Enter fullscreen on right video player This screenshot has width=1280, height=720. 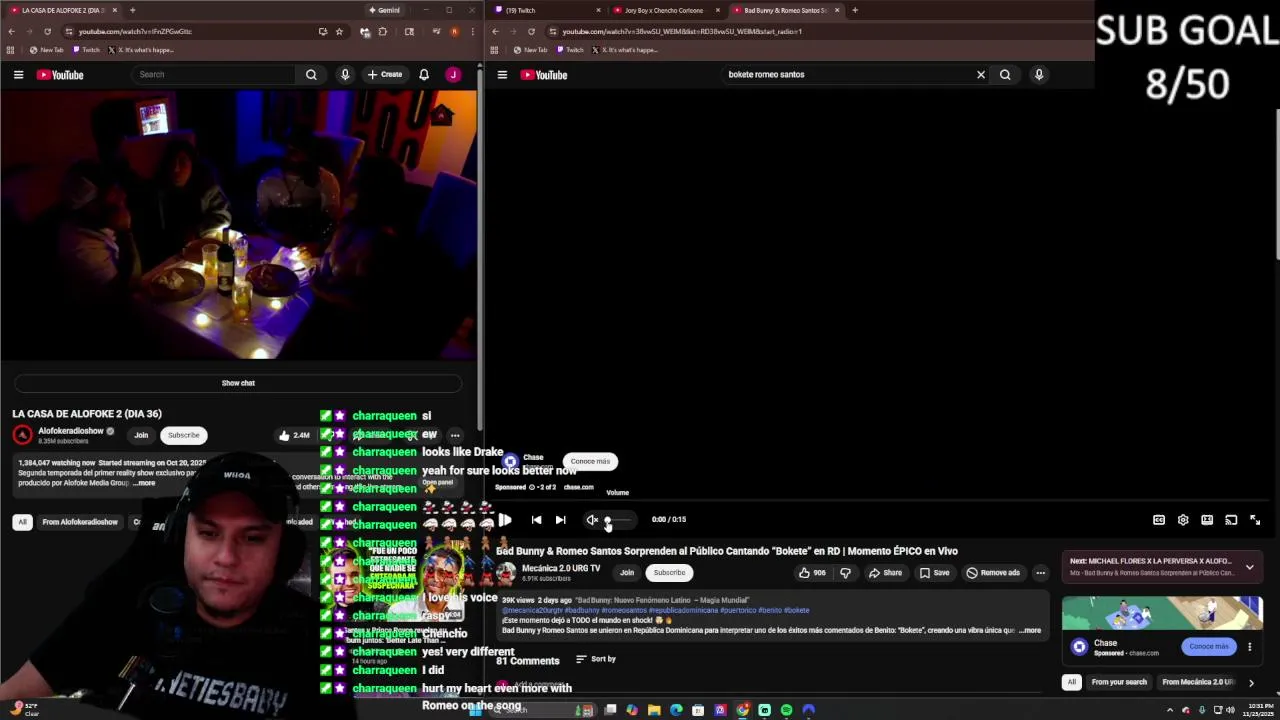point(1255,520)
